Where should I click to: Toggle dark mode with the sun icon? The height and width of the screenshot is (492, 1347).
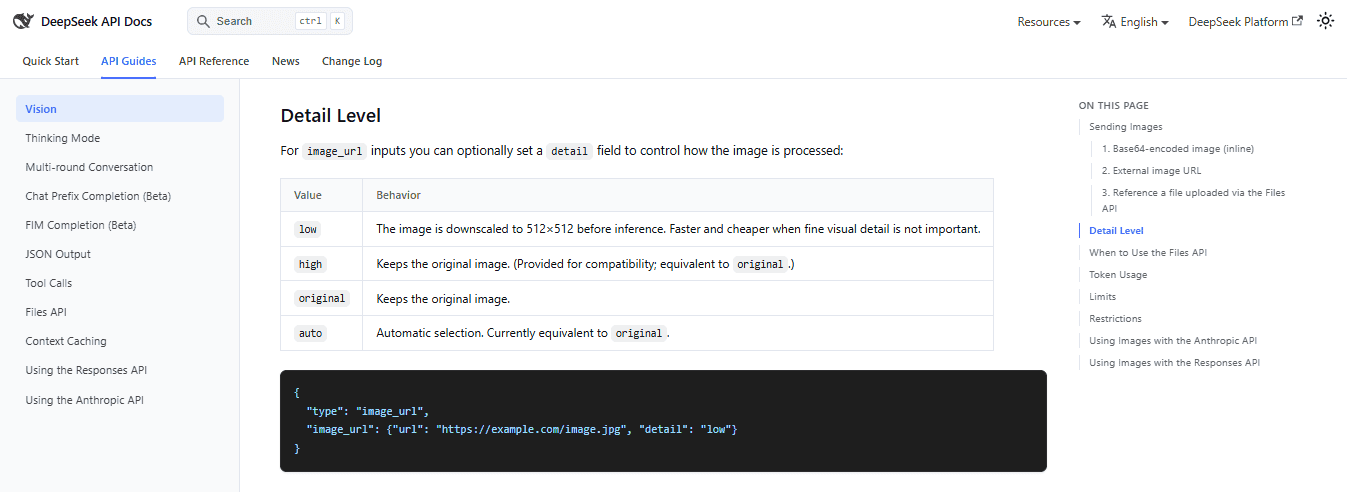pyautogui.click(x=1325, y=21)
